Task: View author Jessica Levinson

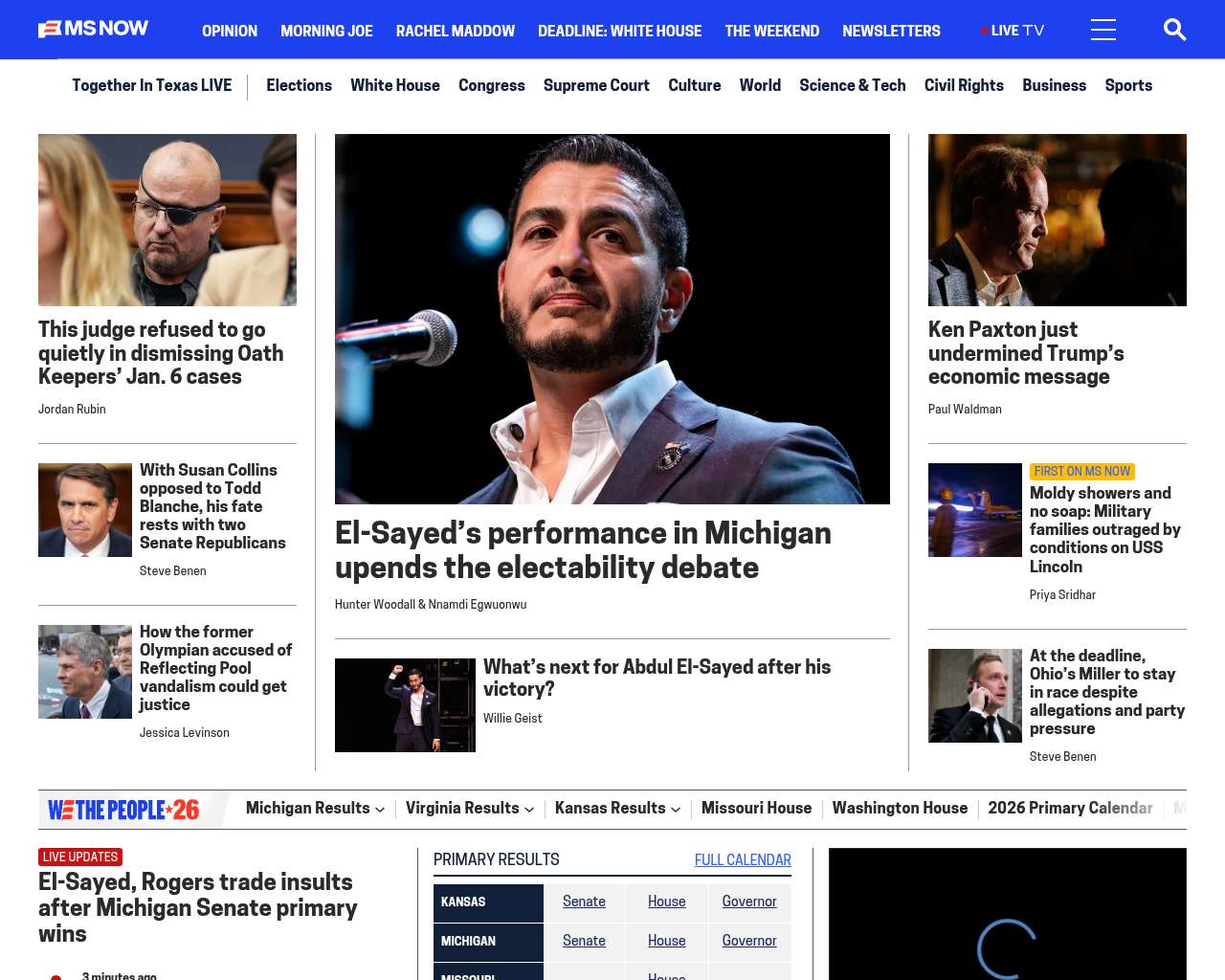Action: 185,733
